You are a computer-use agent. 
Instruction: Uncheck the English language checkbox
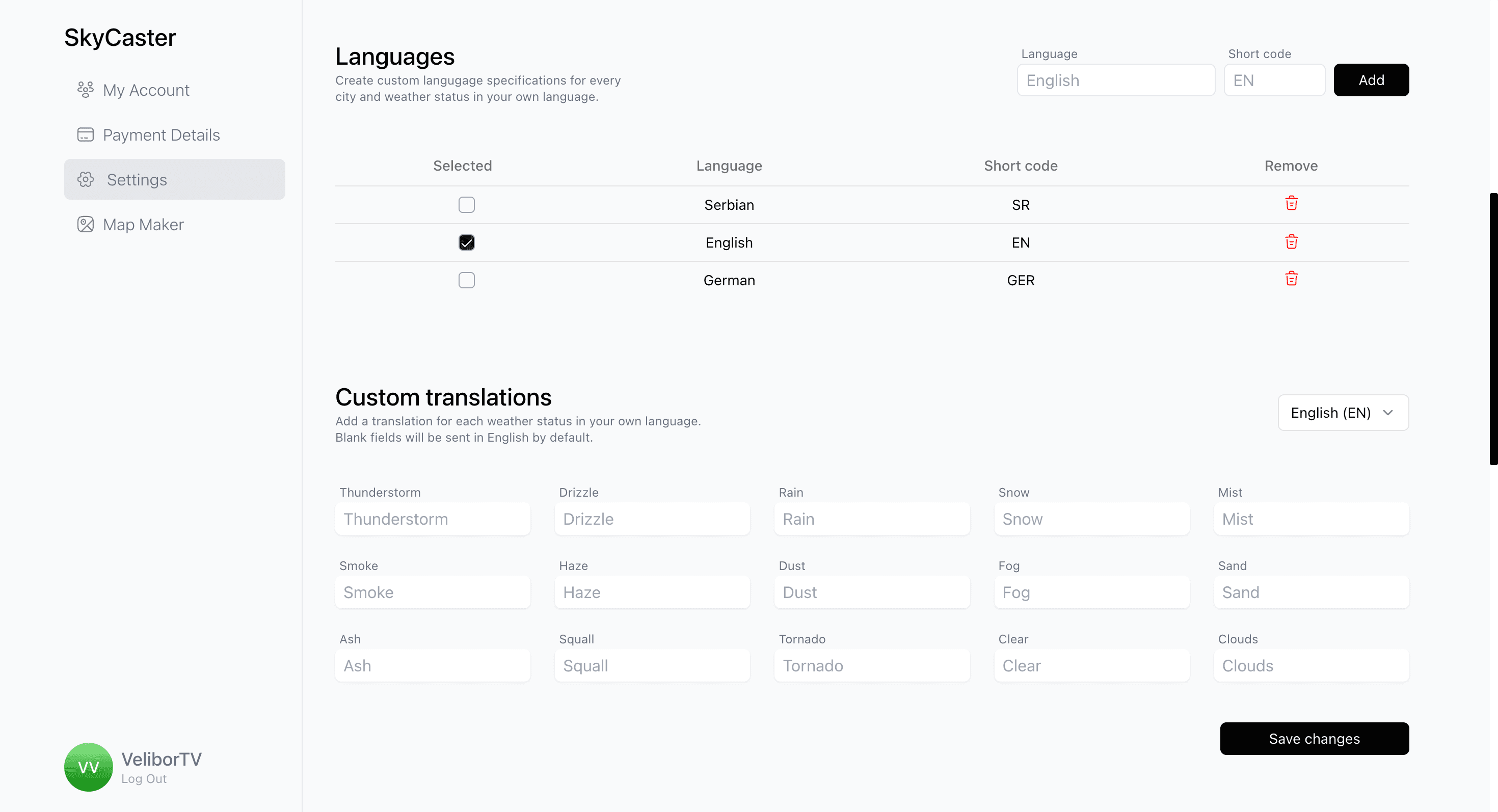click(x=466, y=242)
